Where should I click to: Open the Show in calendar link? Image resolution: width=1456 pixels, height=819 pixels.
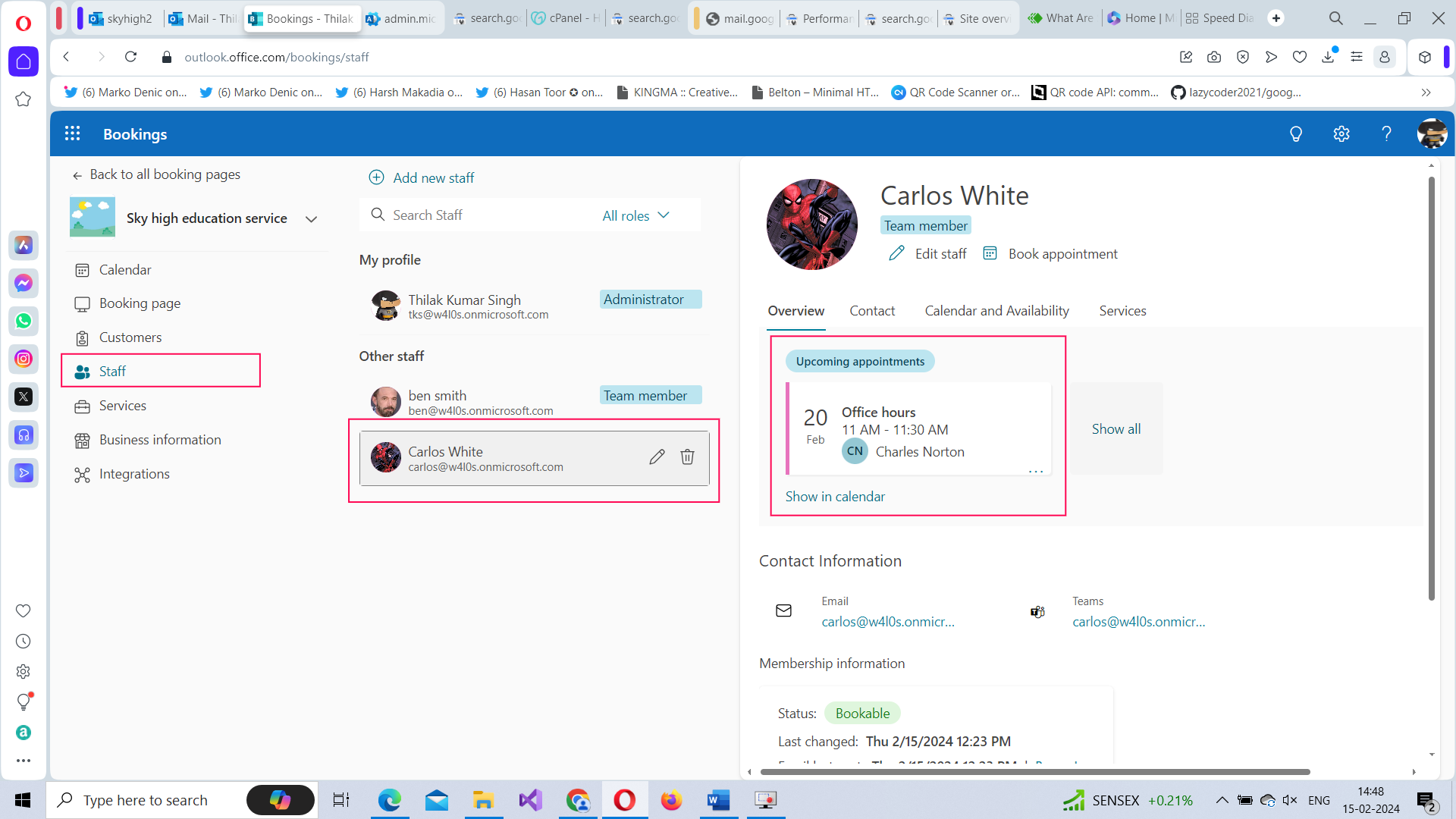pyautogui.click(x=835, y=496)
